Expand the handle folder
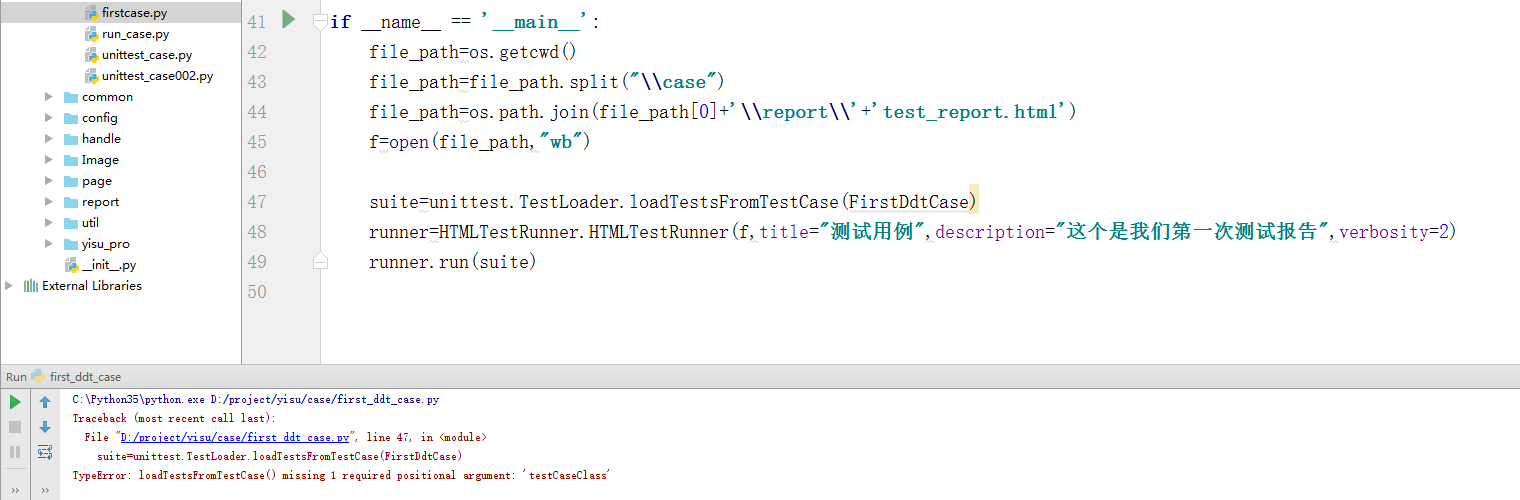1520x500 pixels. tap(49, 139)
